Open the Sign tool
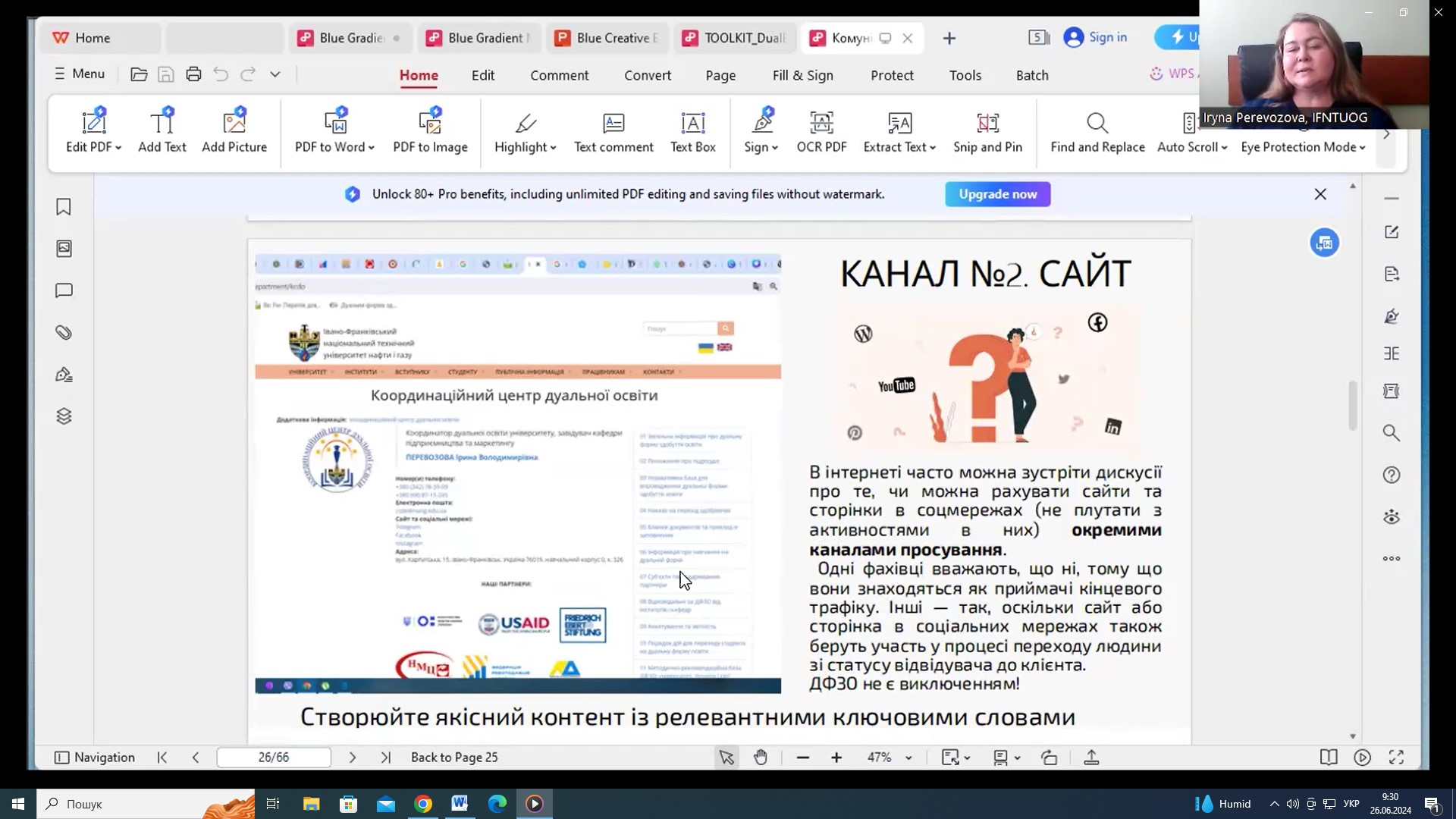This screenshot has height=819, width=1456. coord(761,130)
